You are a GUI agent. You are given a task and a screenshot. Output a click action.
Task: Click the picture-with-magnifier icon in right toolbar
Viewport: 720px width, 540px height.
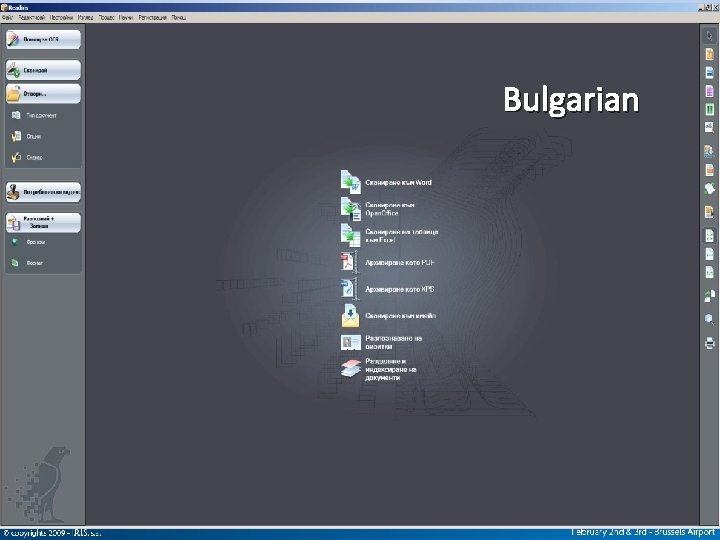click(709, 127)
